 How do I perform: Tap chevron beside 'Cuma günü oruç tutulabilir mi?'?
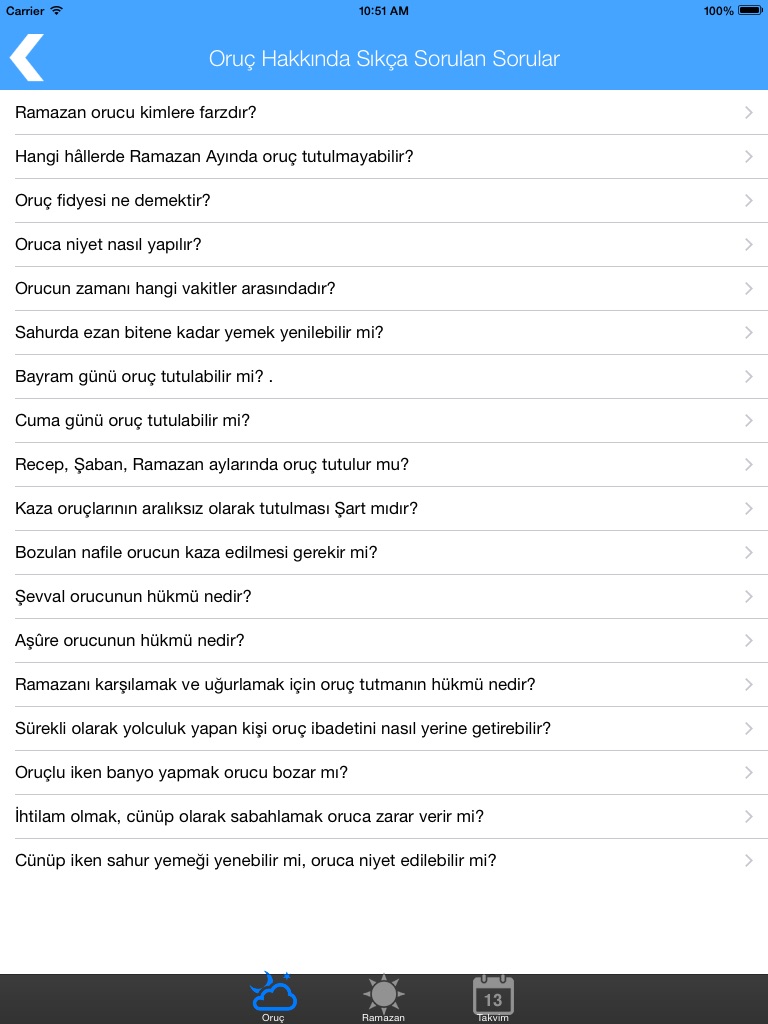749,421
